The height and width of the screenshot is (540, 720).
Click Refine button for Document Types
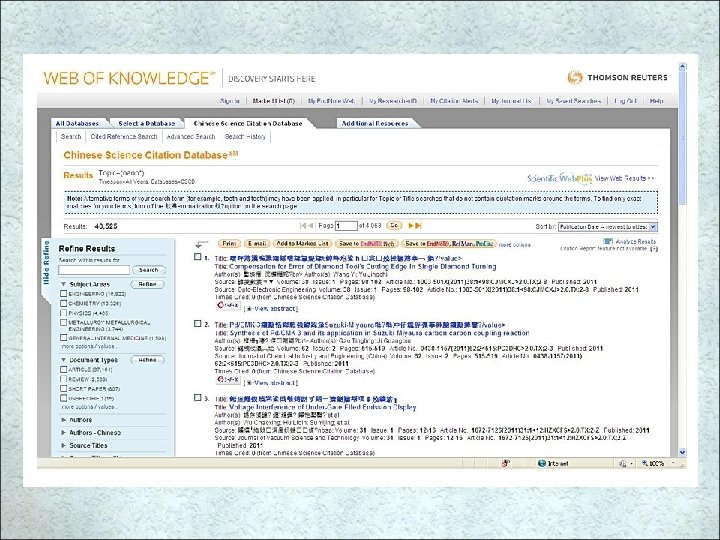(147, 360)
